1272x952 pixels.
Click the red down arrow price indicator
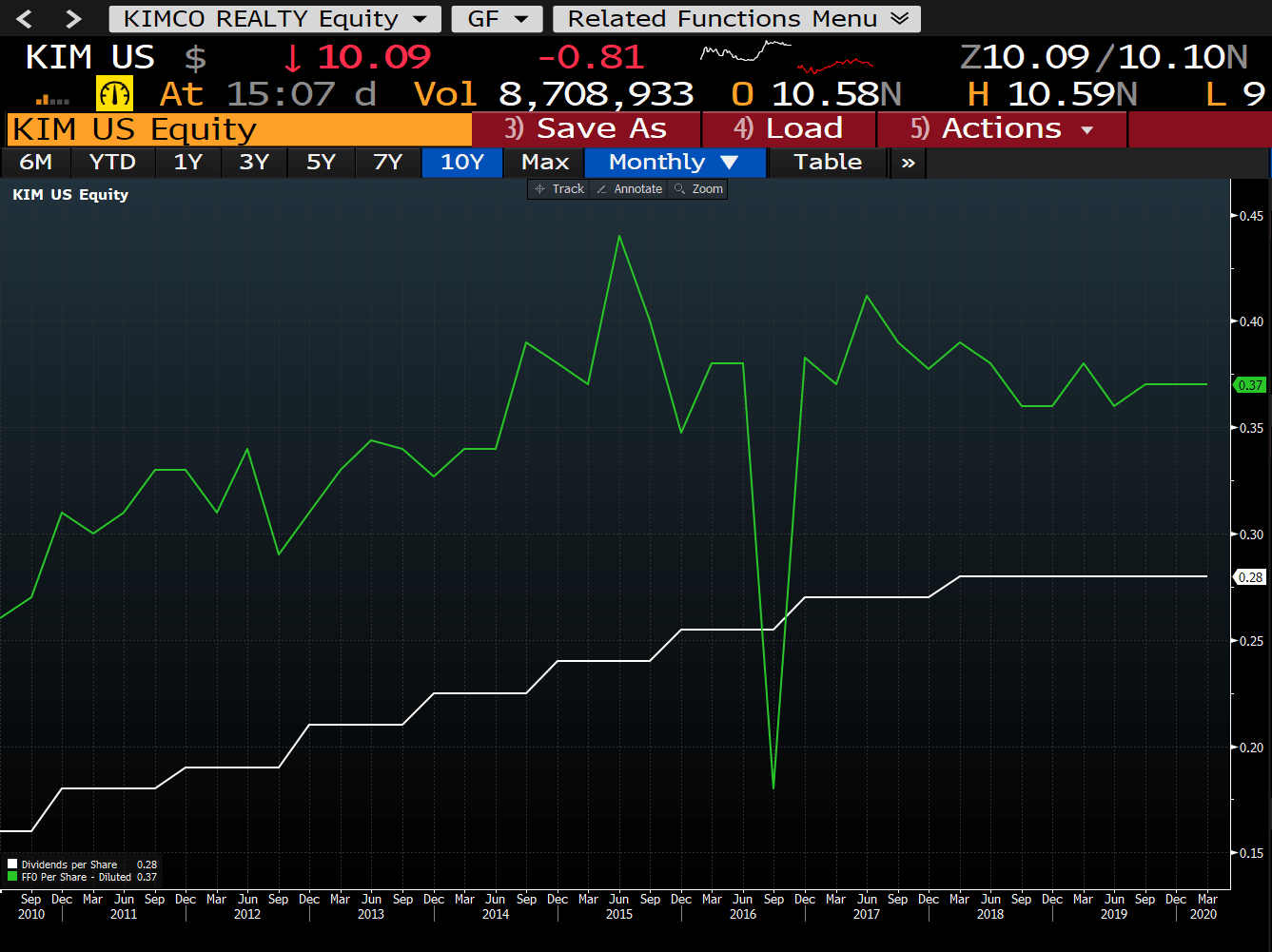[292, 58]
